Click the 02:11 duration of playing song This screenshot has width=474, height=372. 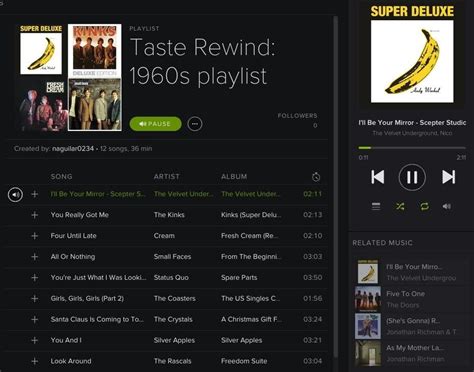click(312, 194)
